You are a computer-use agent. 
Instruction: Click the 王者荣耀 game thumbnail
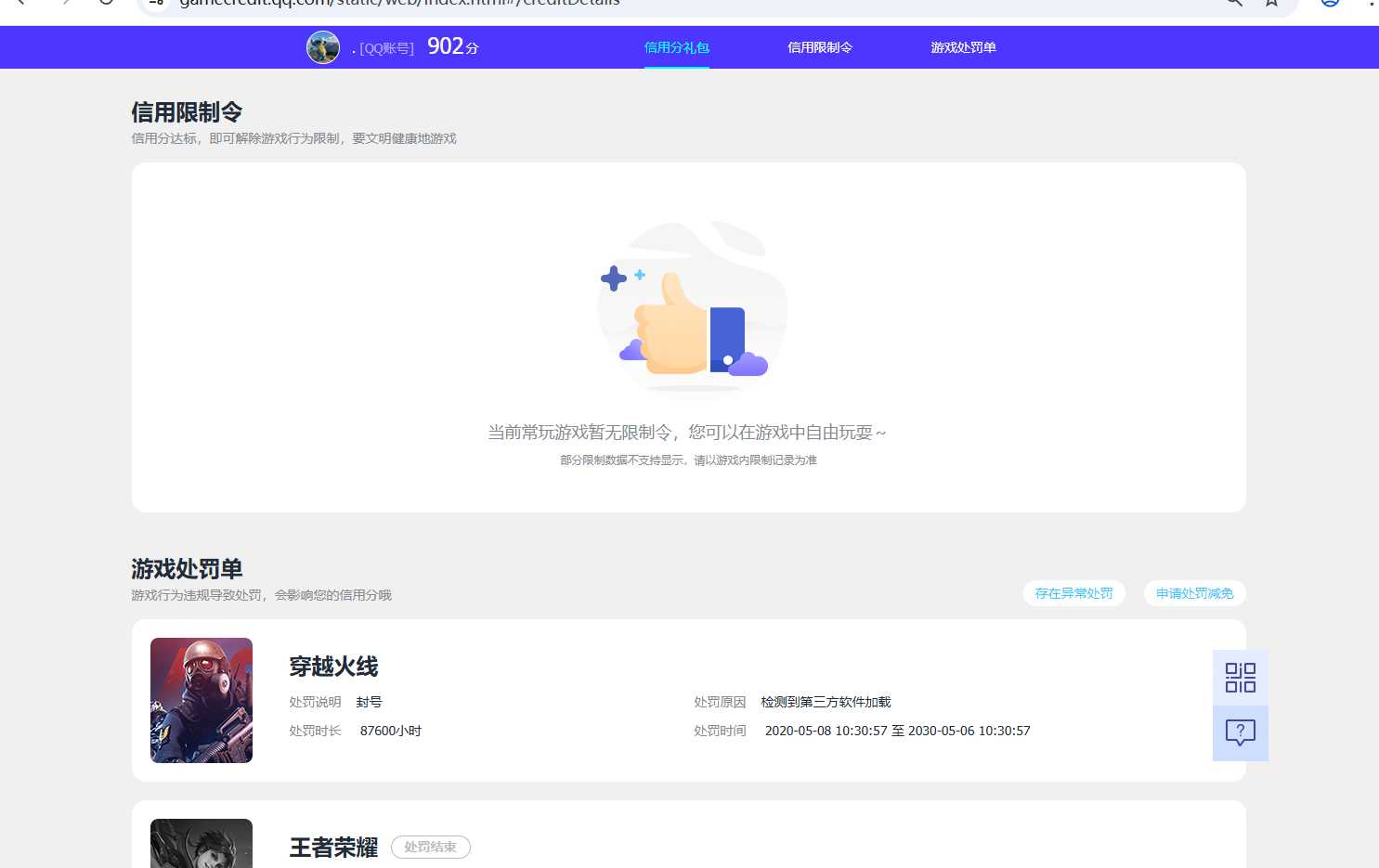point(201,843)
